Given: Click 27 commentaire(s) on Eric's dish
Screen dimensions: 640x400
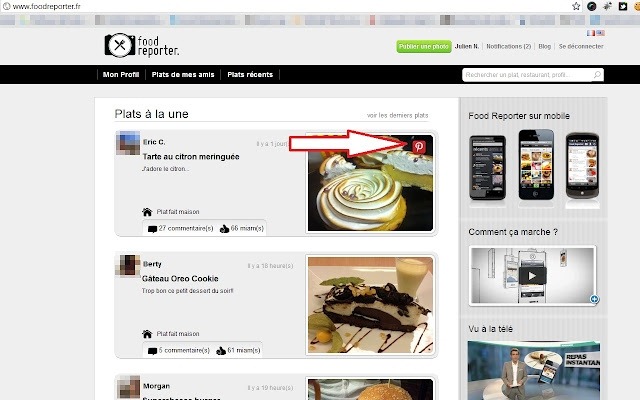Looking at the screenshot, I should (186, 229).
